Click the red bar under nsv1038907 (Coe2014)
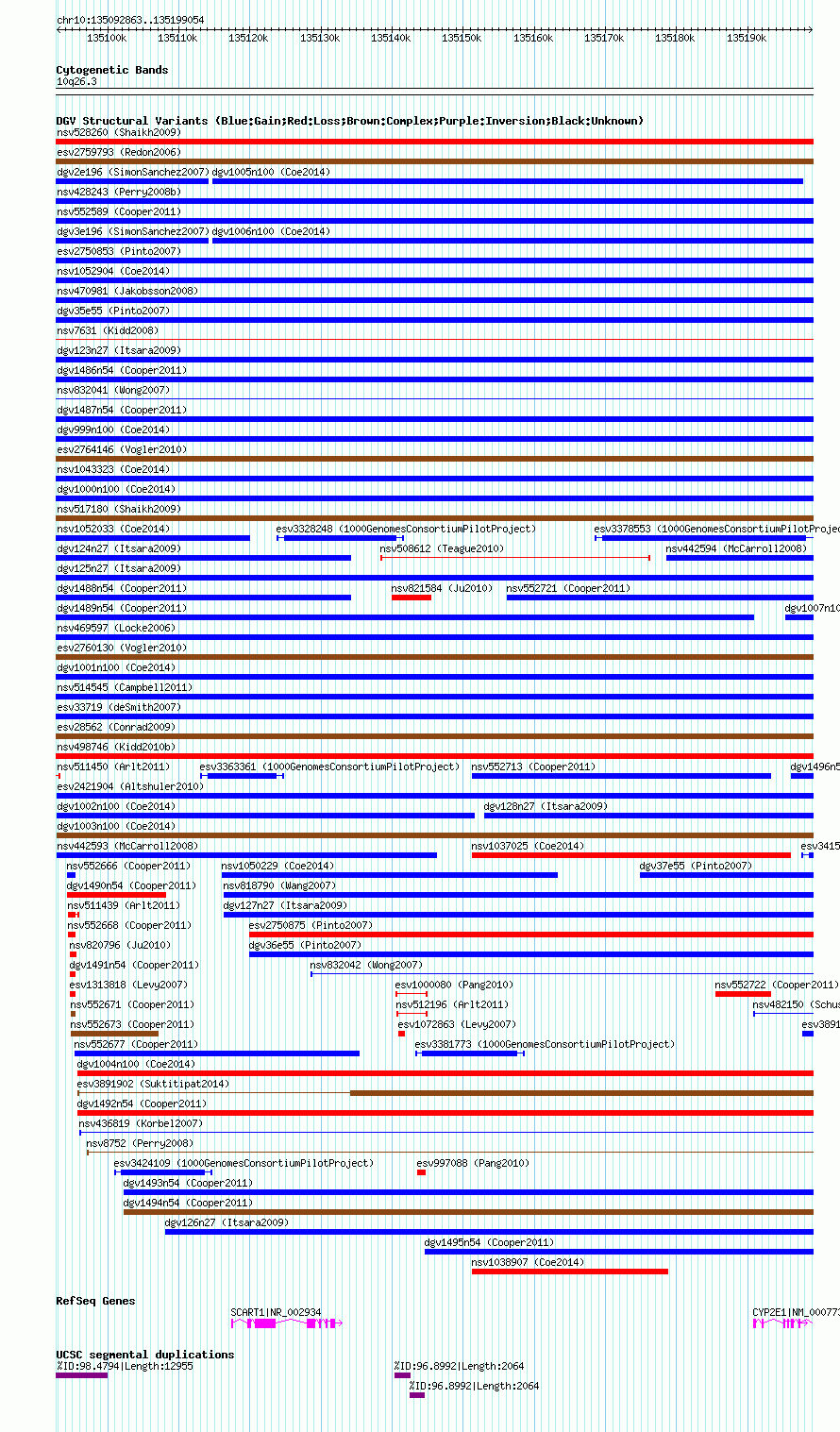The image size is (840, 1432). click(570, 1272)
